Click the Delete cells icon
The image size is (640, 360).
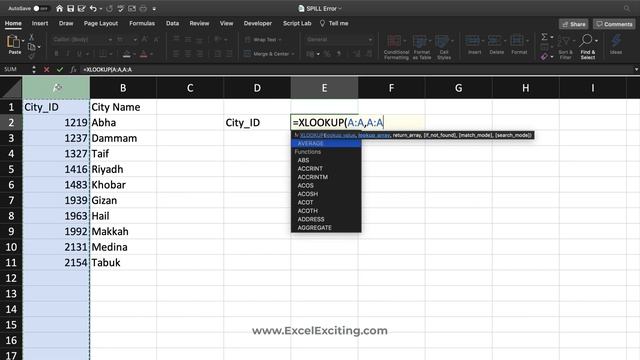495,40
